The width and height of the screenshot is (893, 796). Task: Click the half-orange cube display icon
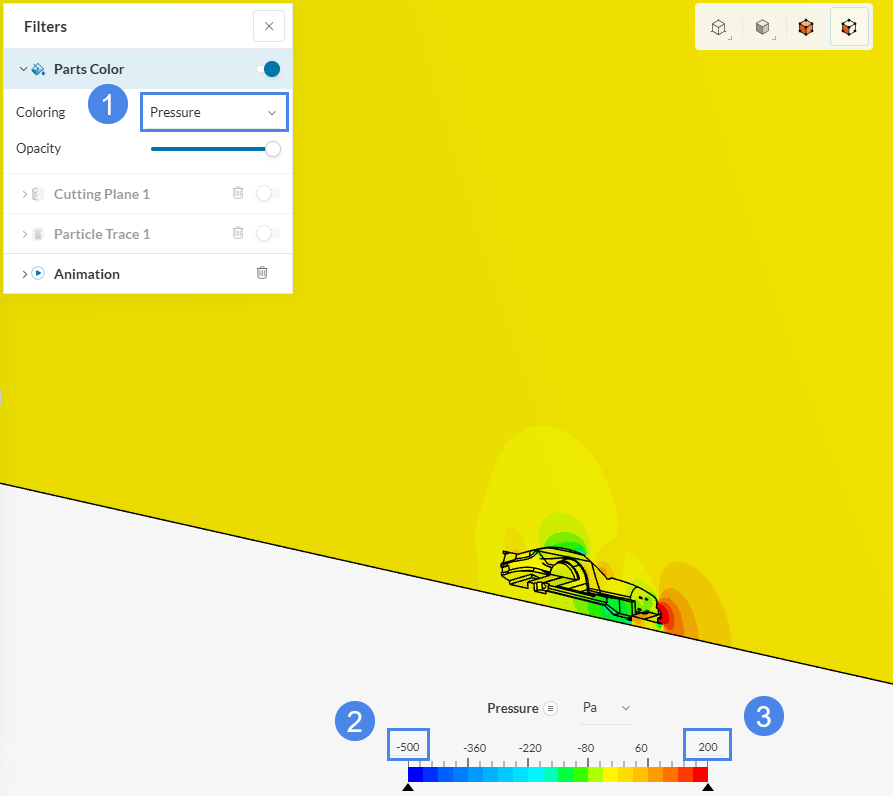click(848, 28)
